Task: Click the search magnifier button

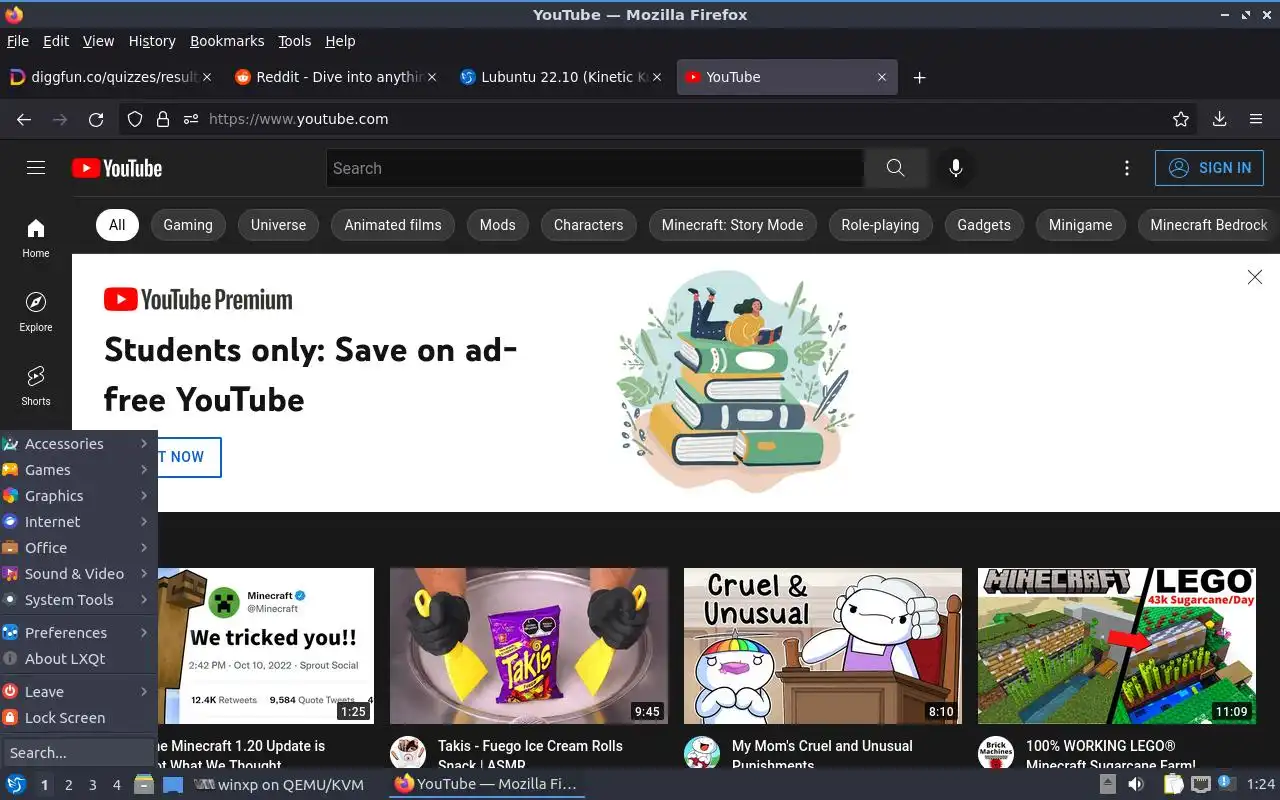Action: pyautogui.click(x=895, y=168)
